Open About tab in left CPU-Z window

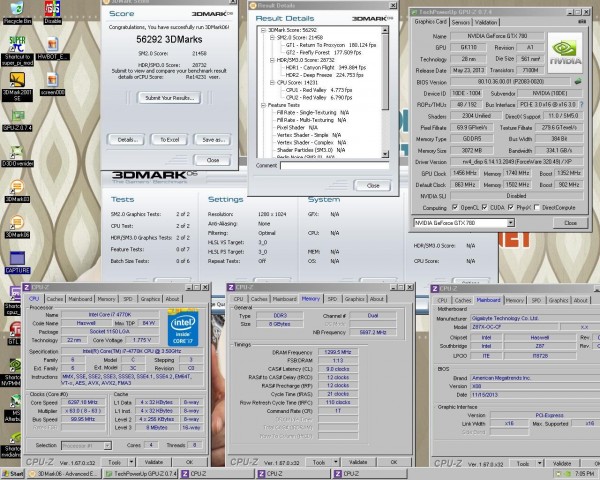(172, 299)
